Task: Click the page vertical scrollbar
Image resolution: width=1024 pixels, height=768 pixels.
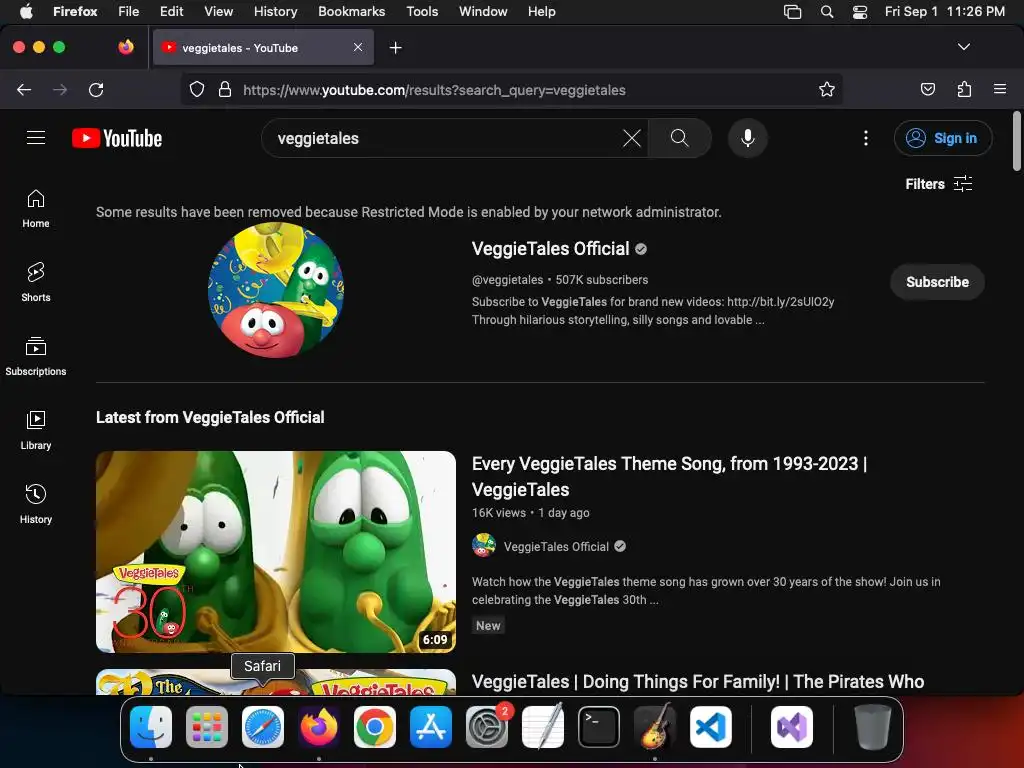Action: click(x=1016, y=141)
